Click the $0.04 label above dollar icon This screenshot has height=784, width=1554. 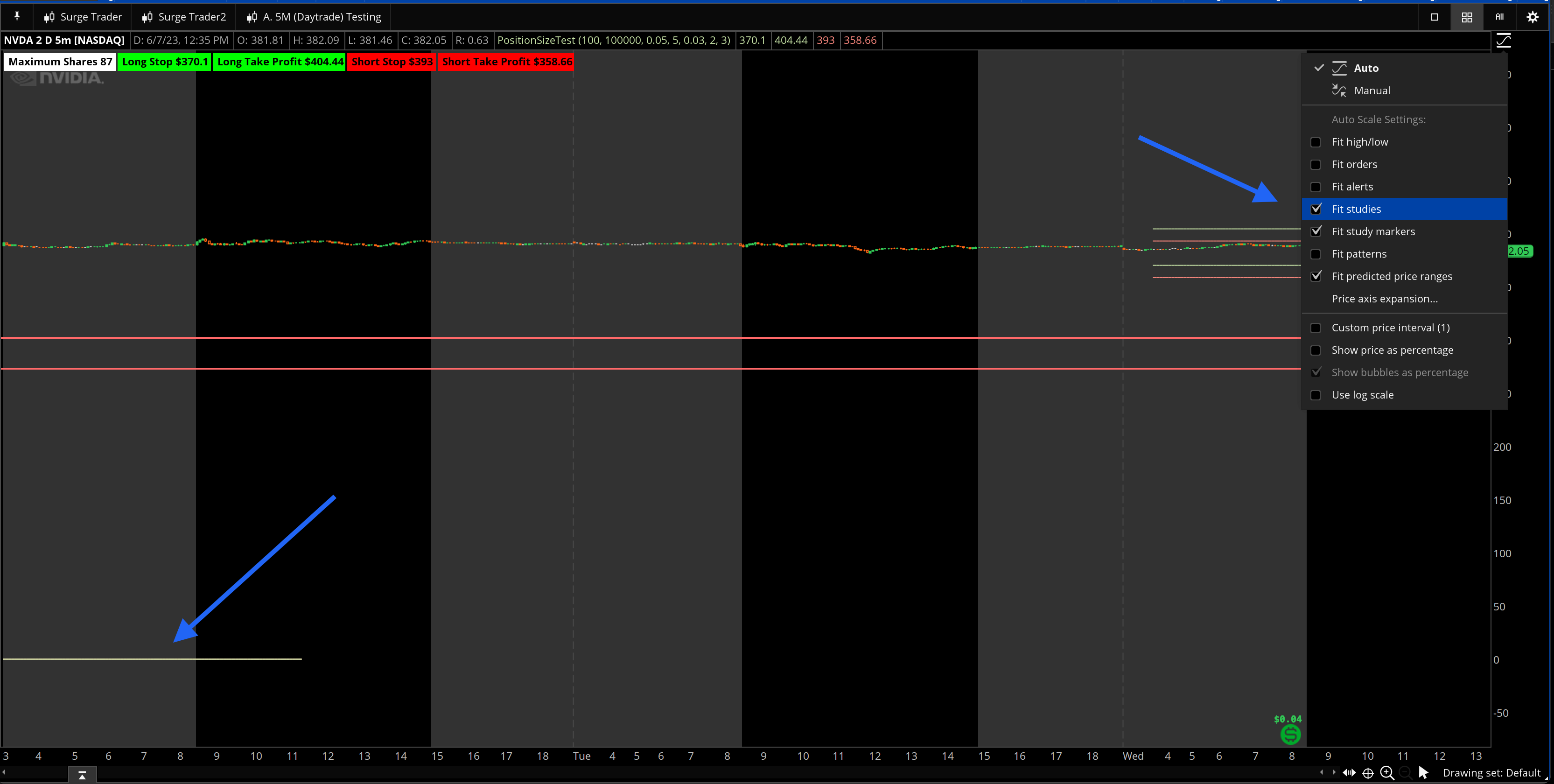(1288, 719)
